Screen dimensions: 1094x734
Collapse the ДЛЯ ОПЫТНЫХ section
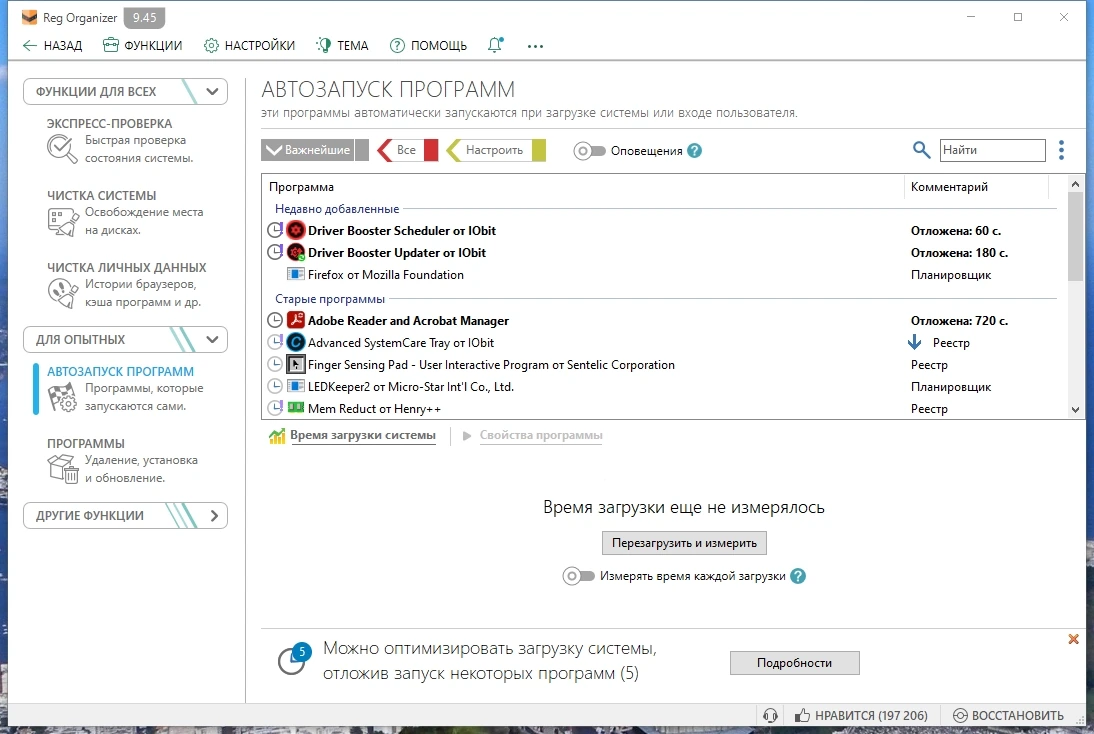212,340
